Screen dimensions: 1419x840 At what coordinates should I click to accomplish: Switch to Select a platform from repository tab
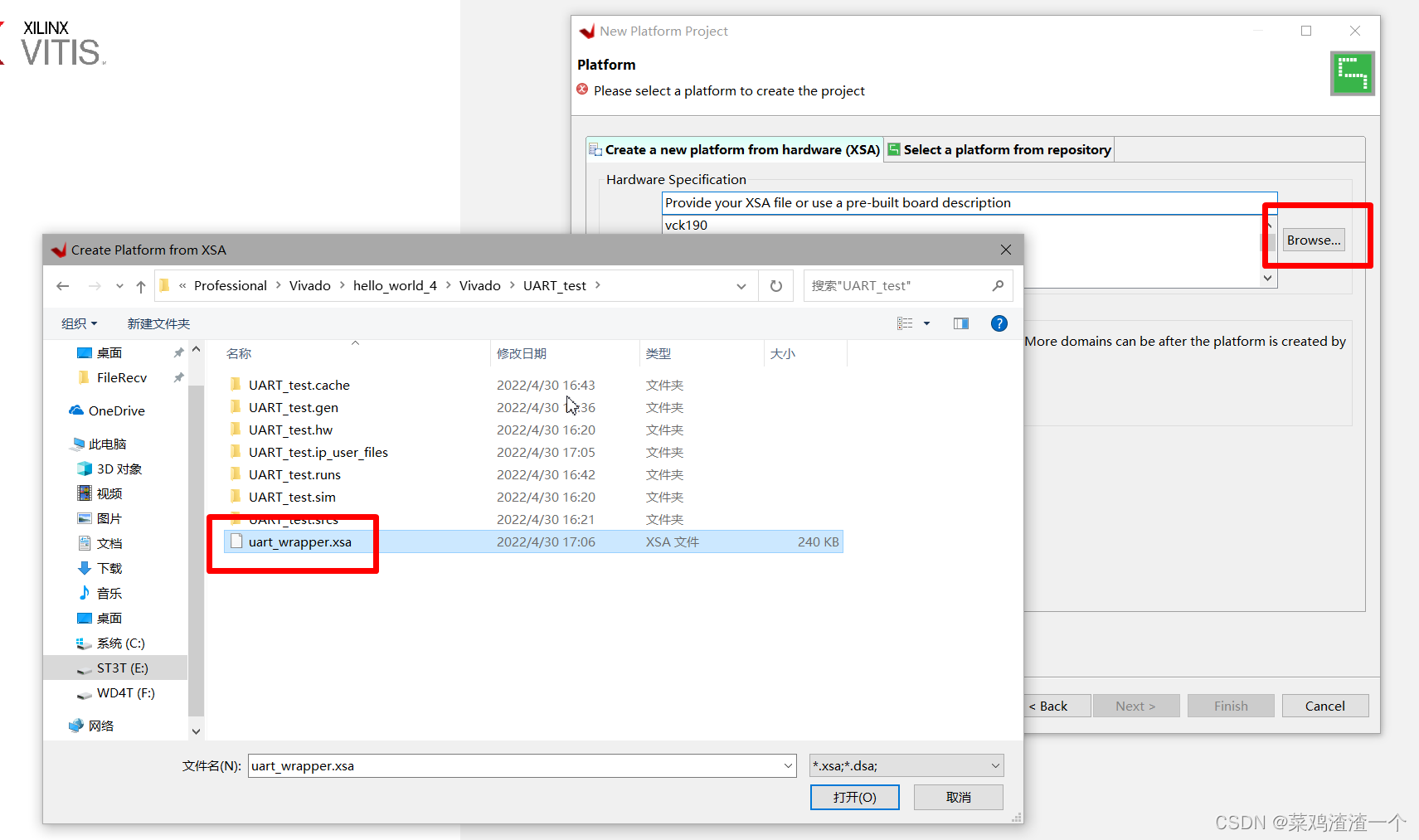coord(999,149)
